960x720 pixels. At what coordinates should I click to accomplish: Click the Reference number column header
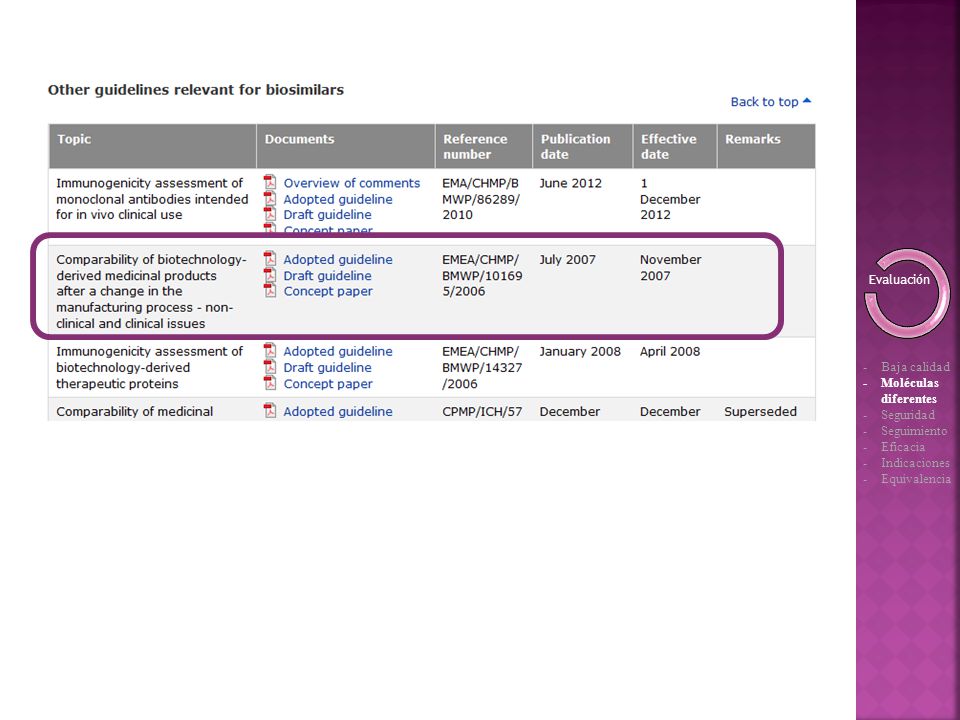[x=484, y=146]
